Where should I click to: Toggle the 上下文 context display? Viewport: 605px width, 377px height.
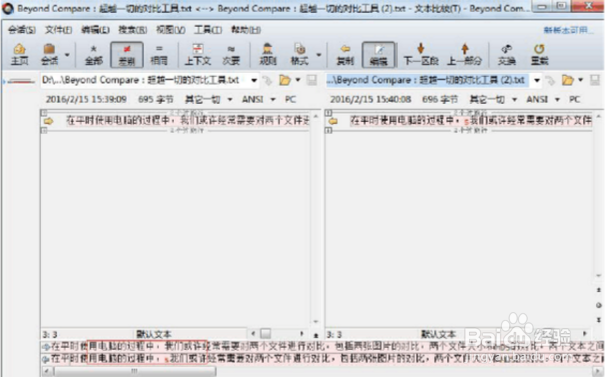click(x=198, y=54)
